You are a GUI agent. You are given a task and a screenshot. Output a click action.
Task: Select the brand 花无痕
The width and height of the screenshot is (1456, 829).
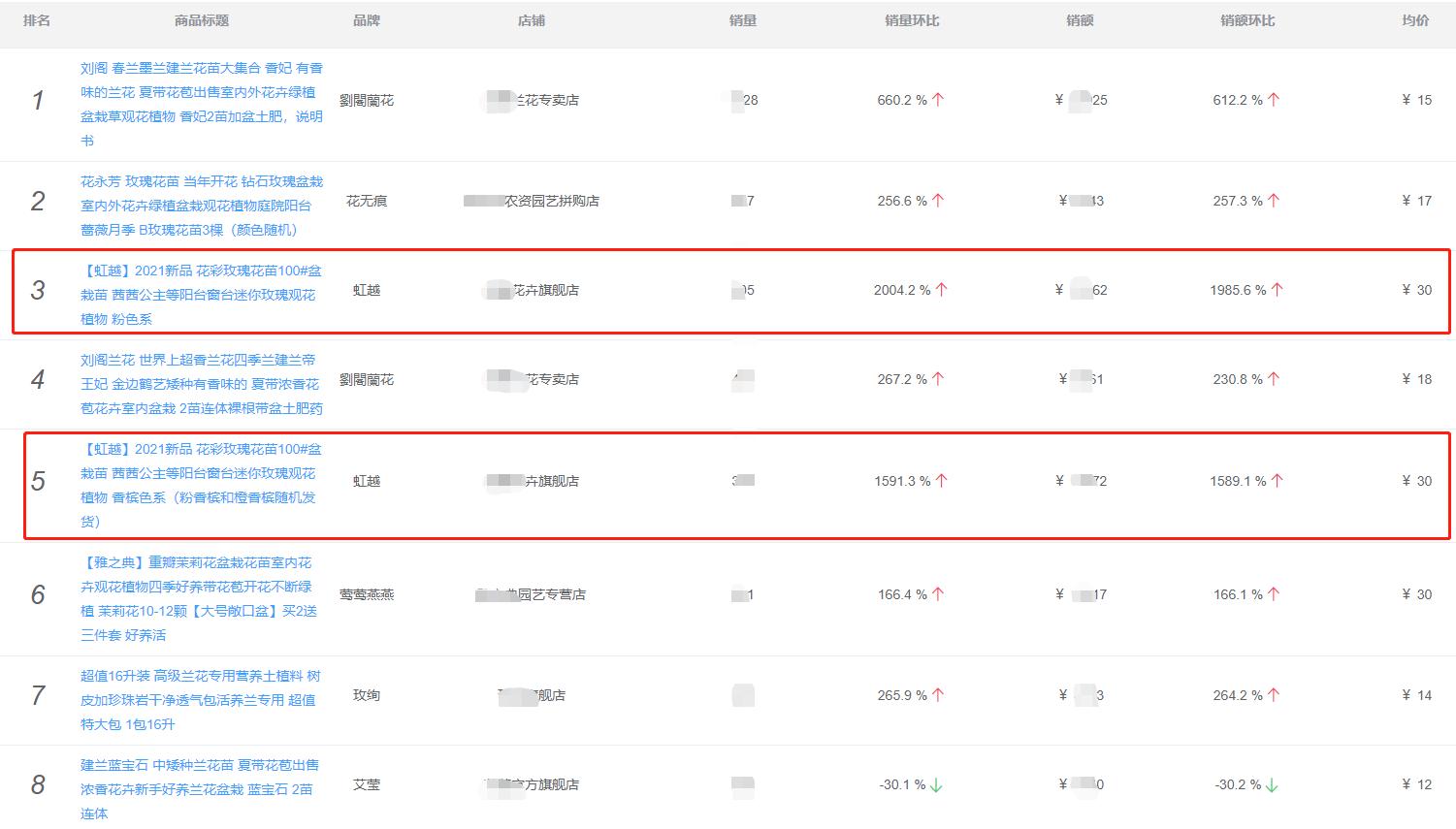click(x=367, y=201)
